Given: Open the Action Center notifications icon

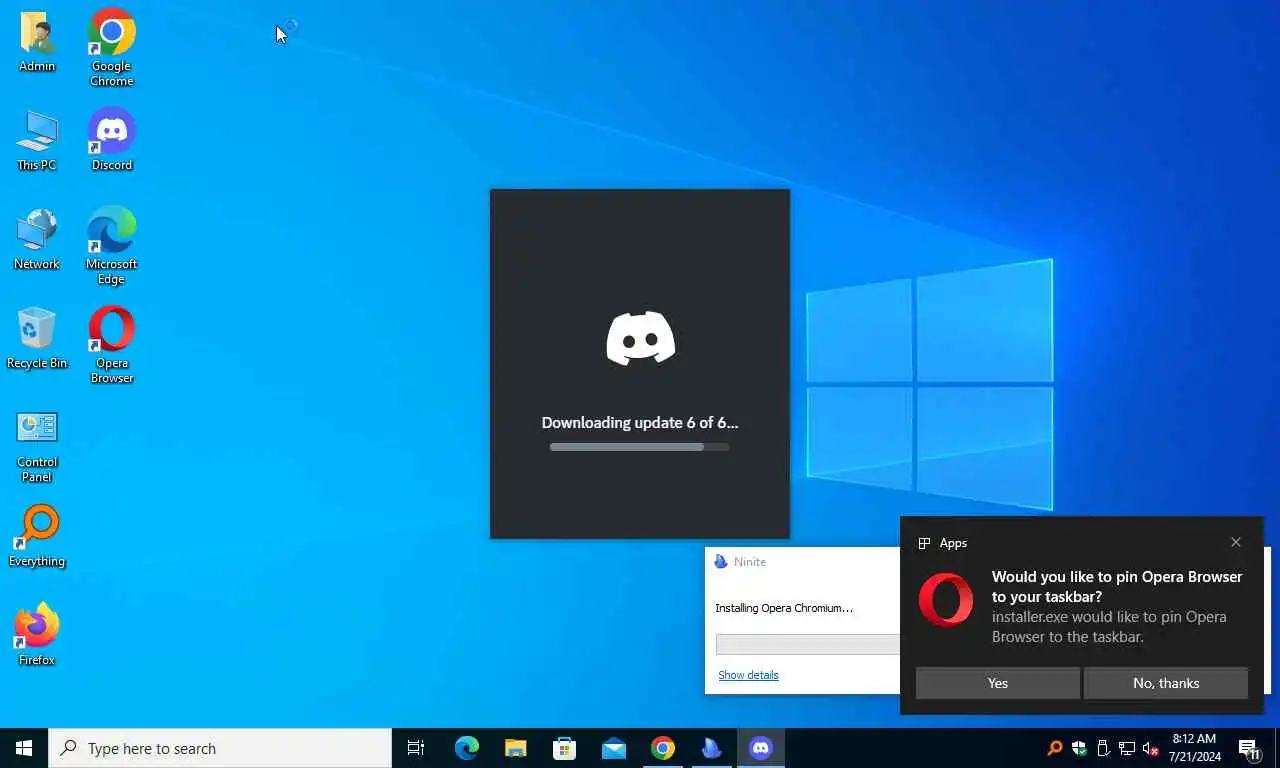Looking at the screenshot, I should (1249, 748).
